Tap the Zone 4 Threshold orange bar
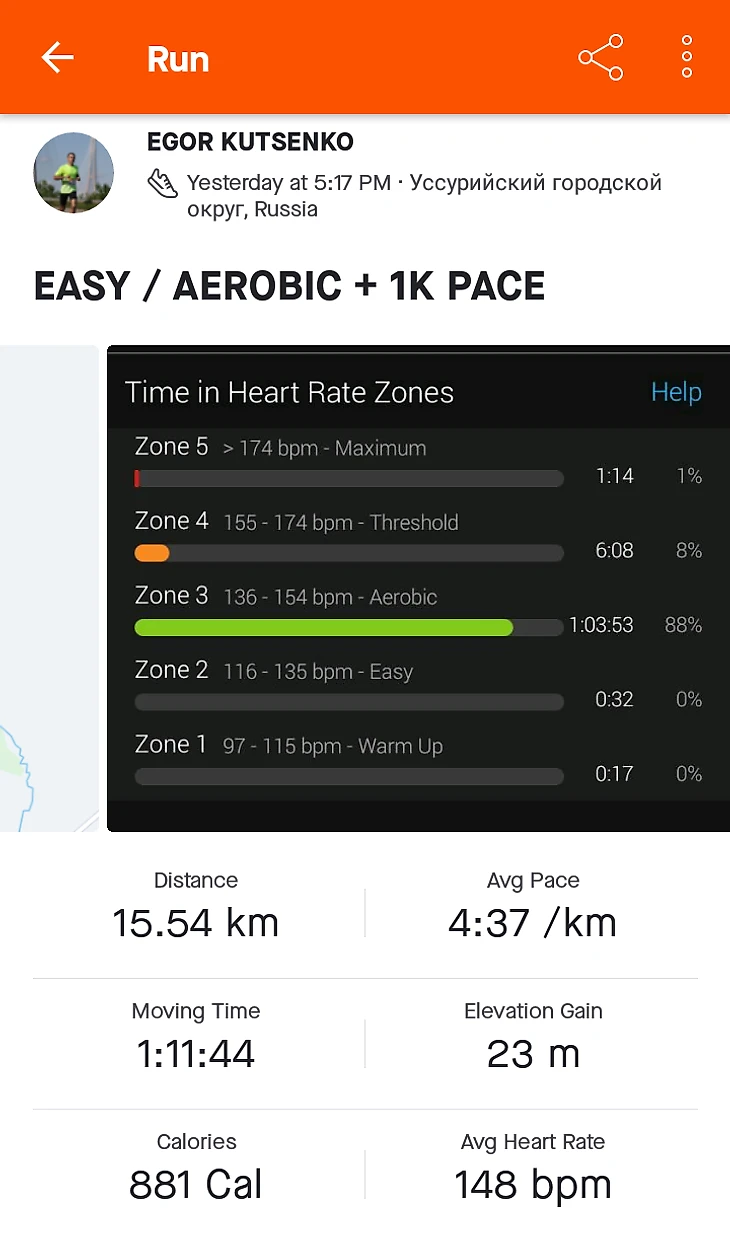 click(x=152, y=553)
